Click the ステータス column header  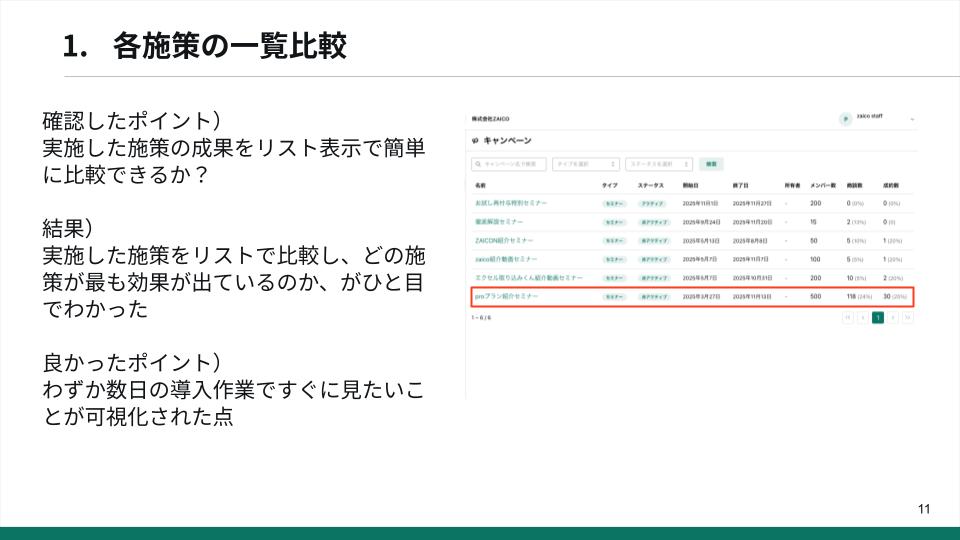coord(650,185)
